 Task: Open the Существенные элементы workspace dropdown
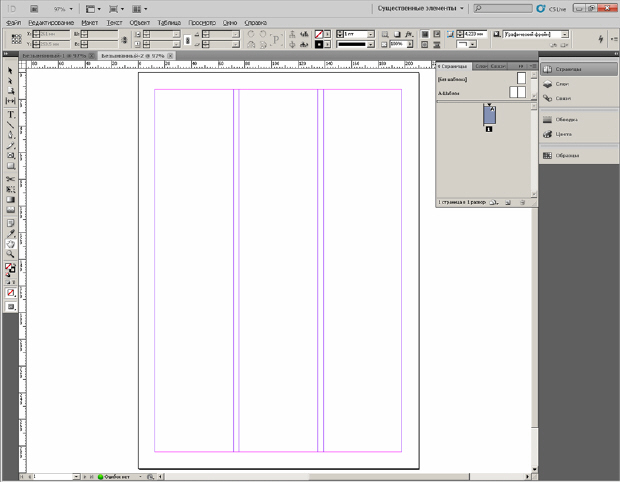(420, 8)
